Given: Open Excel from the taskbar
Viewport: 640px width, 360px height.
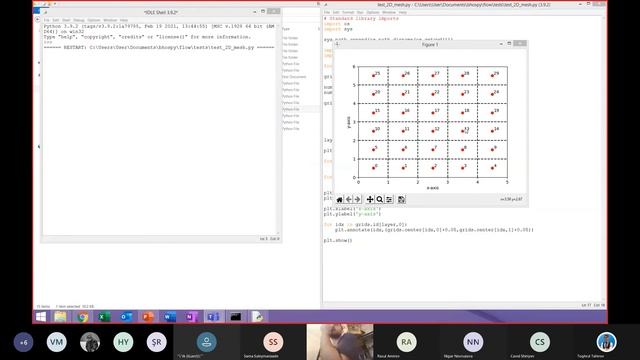Looking at the screenshot, I should 104,317.
